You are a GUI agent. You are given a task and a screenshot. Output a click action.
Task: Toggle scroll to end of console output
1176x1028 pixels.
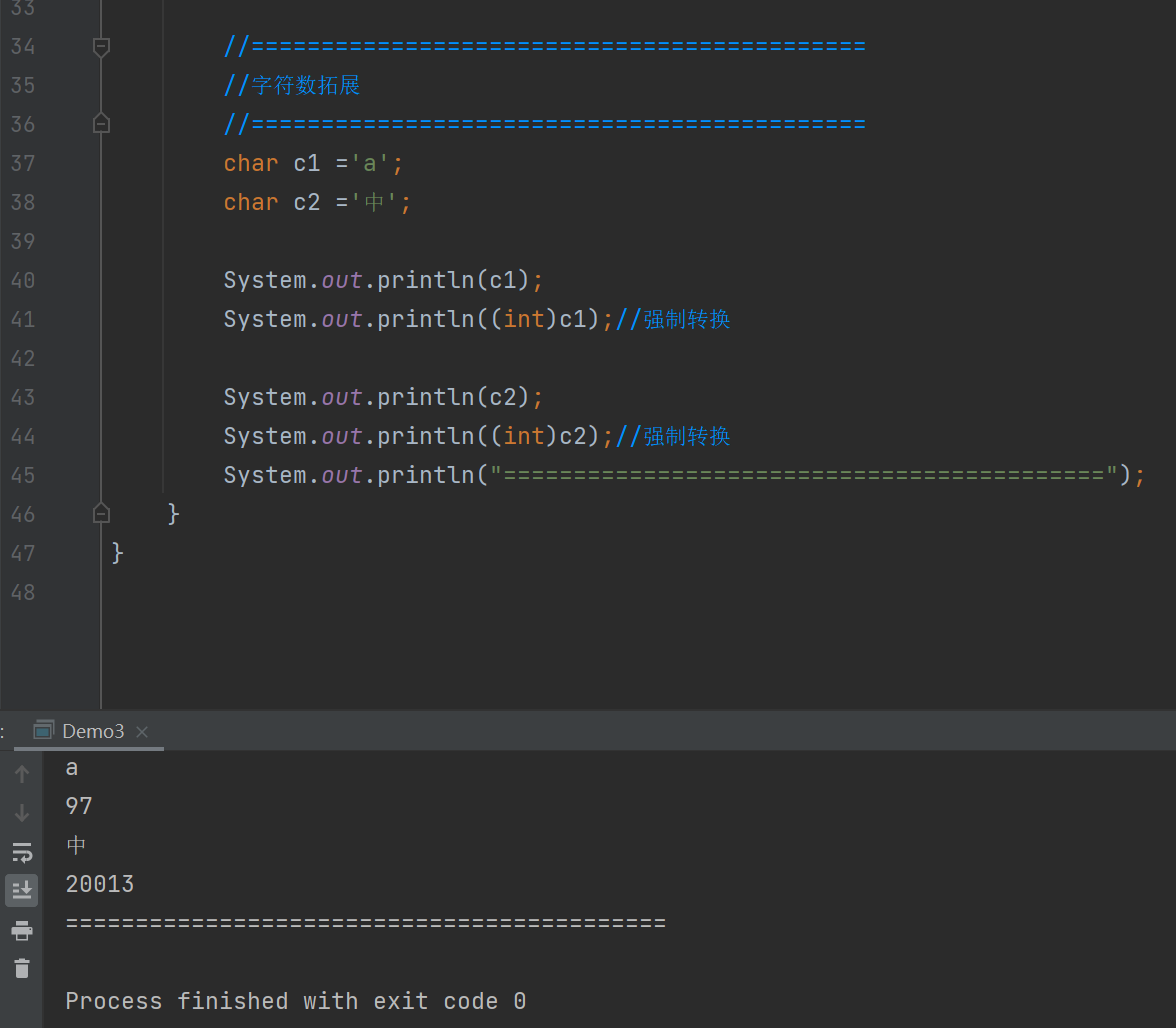22,889
